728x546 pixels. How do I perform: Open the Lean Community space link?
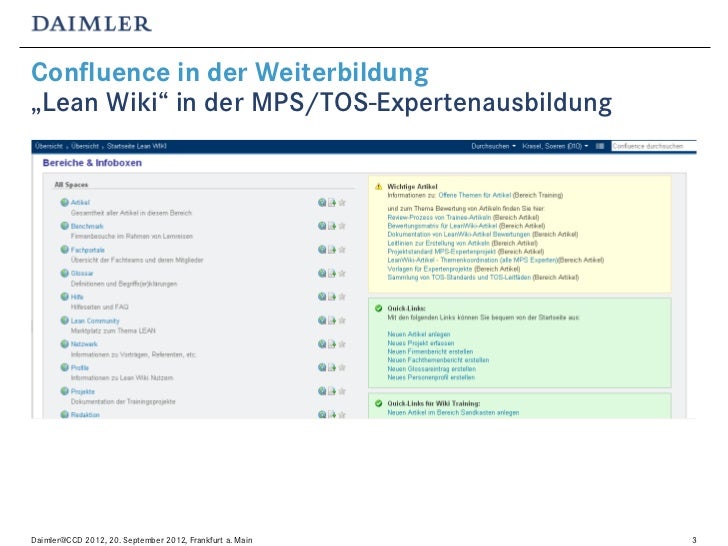[x=95, y=321]
